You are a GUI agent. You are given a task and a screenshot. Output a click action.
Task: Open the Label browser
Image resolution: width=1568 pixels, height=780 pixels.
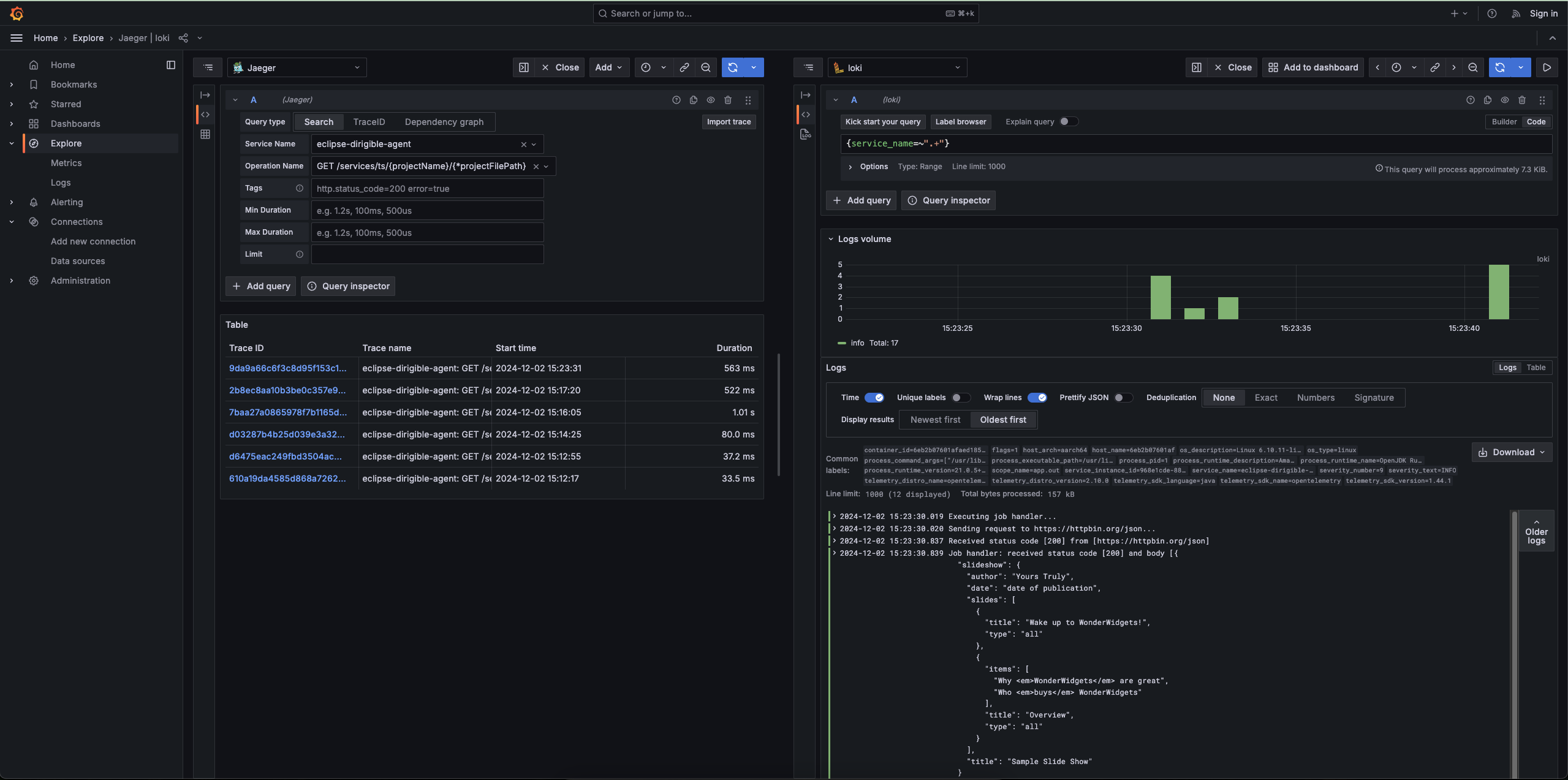click(x=961, y=121)
